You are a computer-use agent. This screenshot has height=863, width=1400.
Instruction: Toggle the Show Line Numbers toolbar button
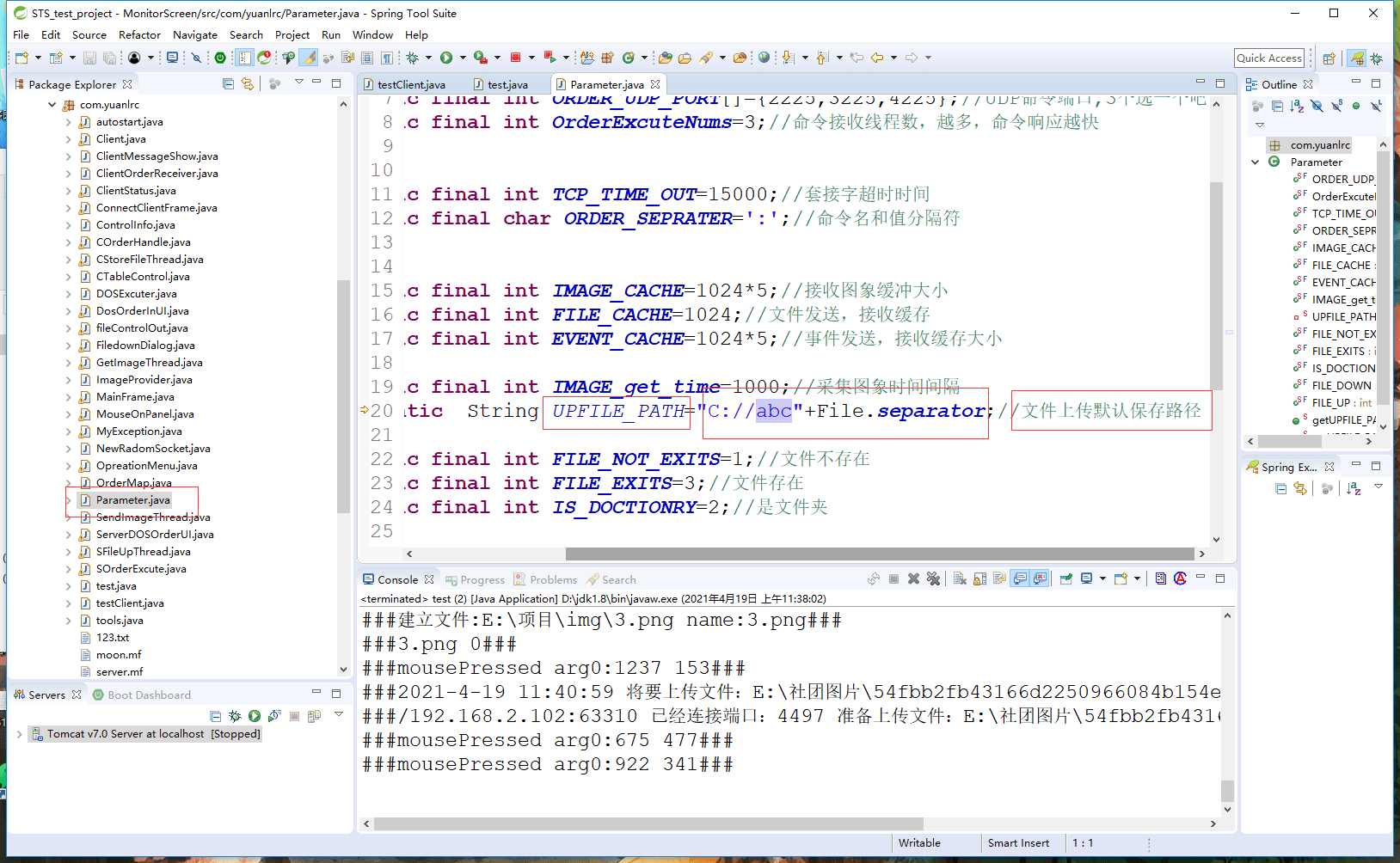pos(244,58)
